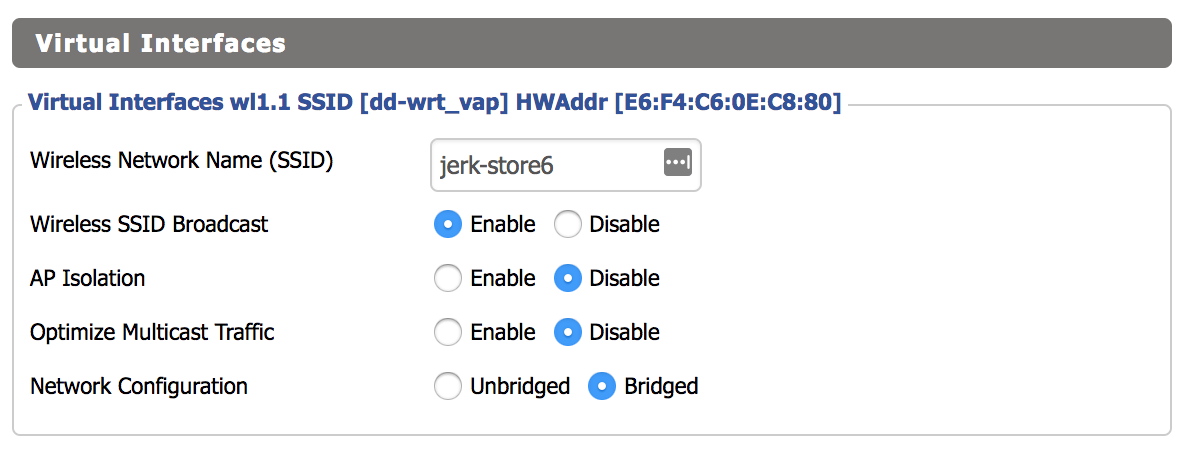Click the 'Network Configuration' label
The width and height of the screenshot is (1190, 454).
(139, 386)
